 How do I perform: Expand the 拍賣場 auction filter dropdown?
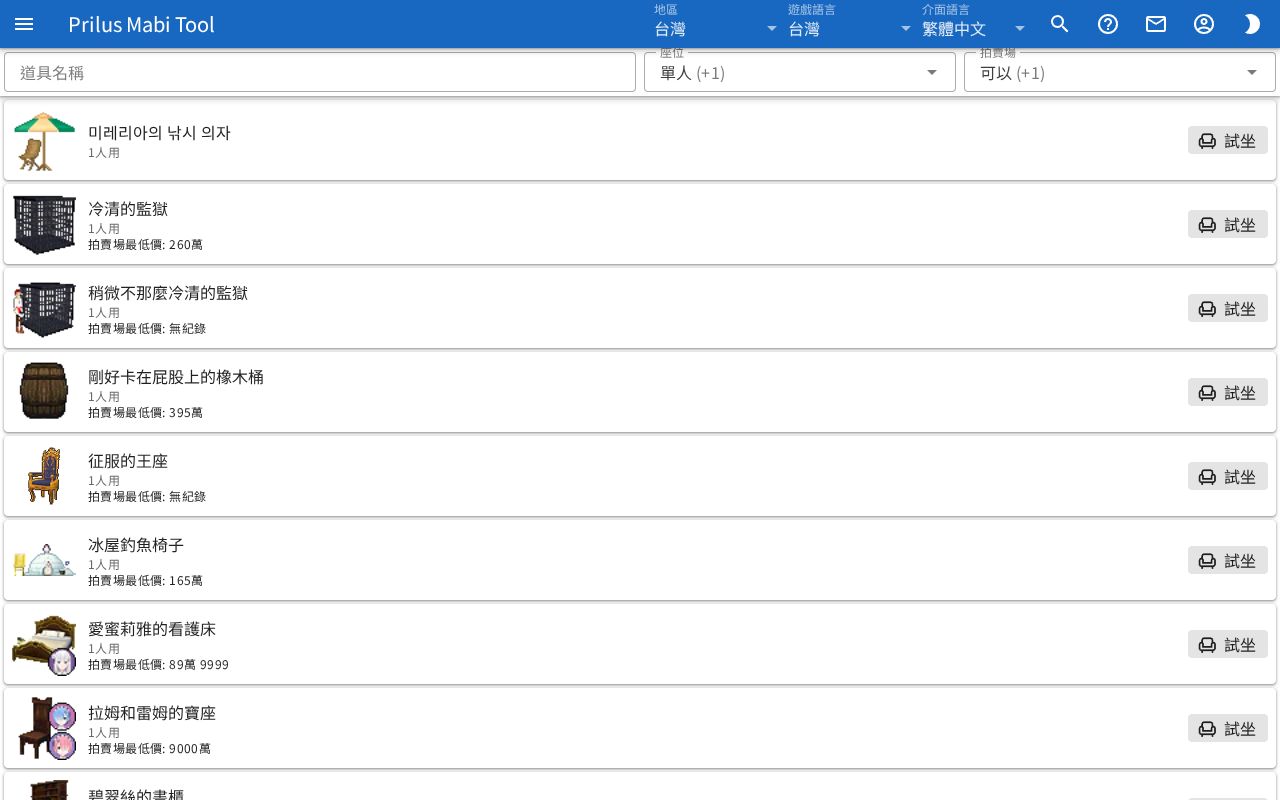coord(1120,72)
